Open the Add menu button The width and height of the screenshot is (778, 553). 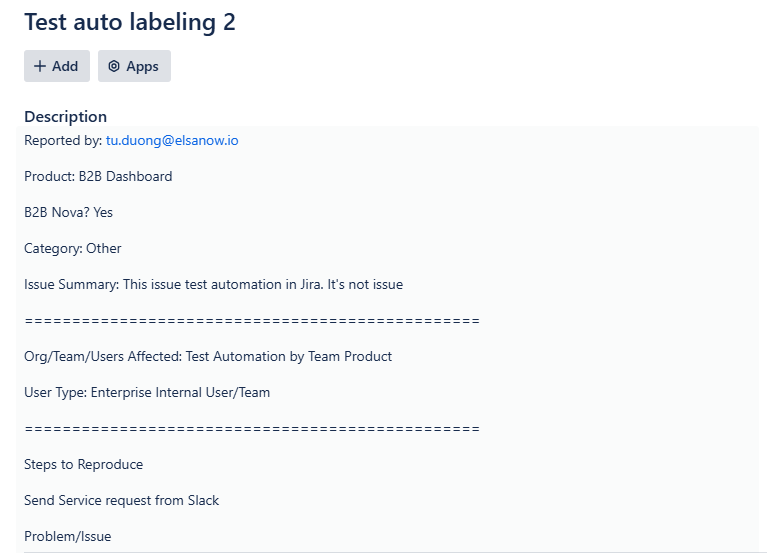(57, 66)
